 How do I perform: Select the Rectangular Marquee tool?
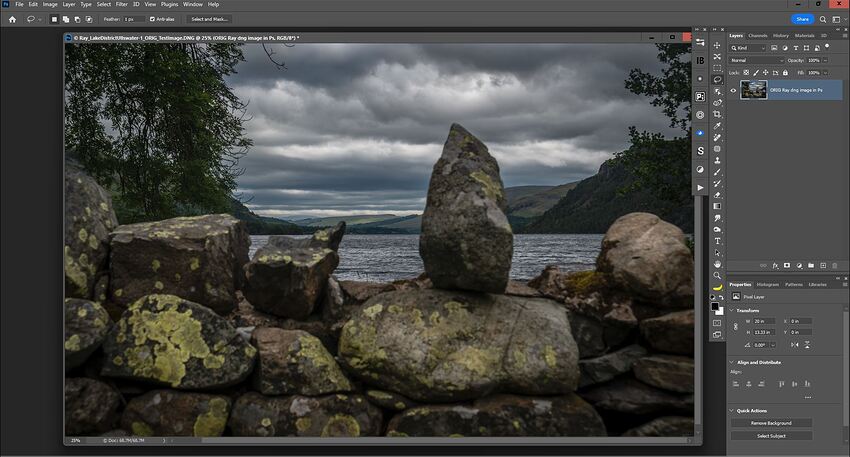(x=717, y=68)
